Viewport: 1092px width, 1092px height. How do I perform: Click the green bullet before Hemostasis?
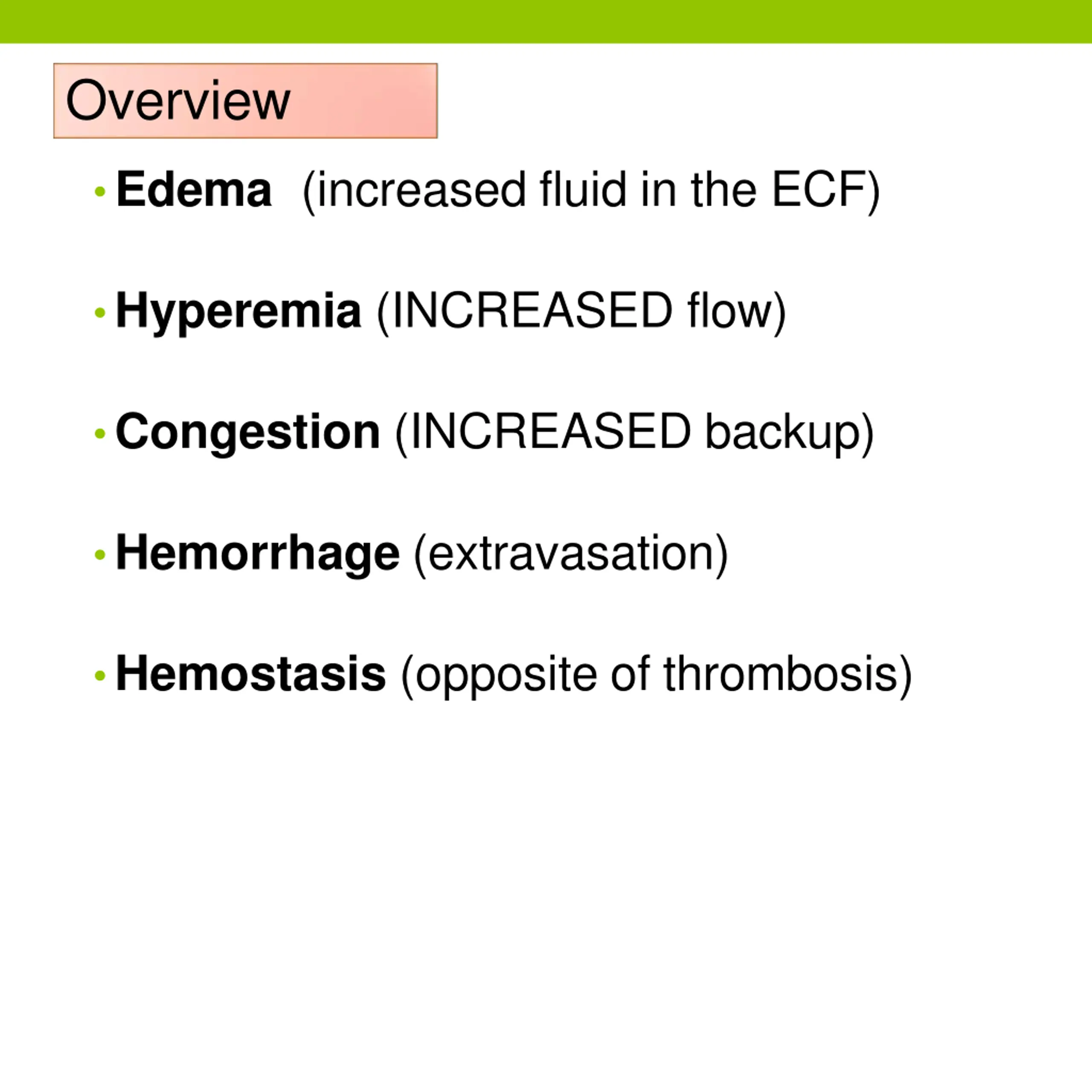coord(100,675)
